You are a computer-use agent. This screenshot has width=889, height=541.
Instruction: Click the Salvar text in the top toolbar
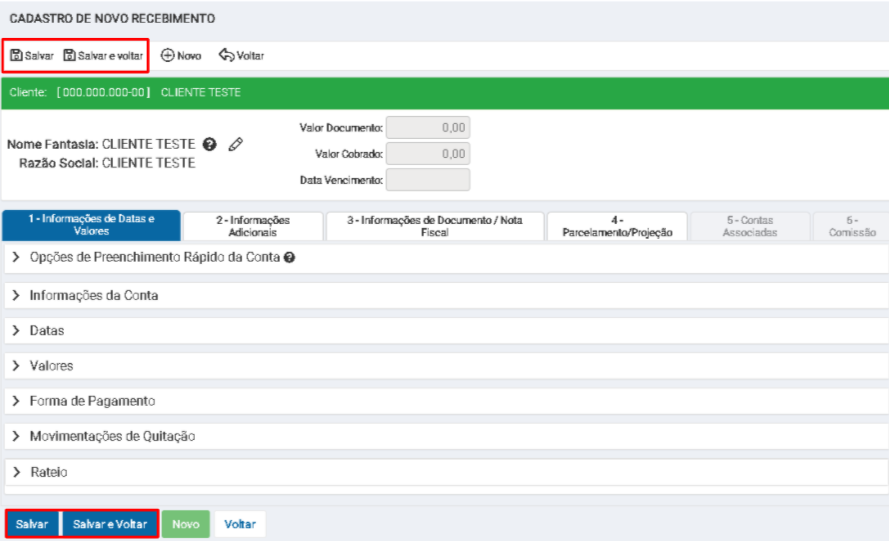point(39,56)
